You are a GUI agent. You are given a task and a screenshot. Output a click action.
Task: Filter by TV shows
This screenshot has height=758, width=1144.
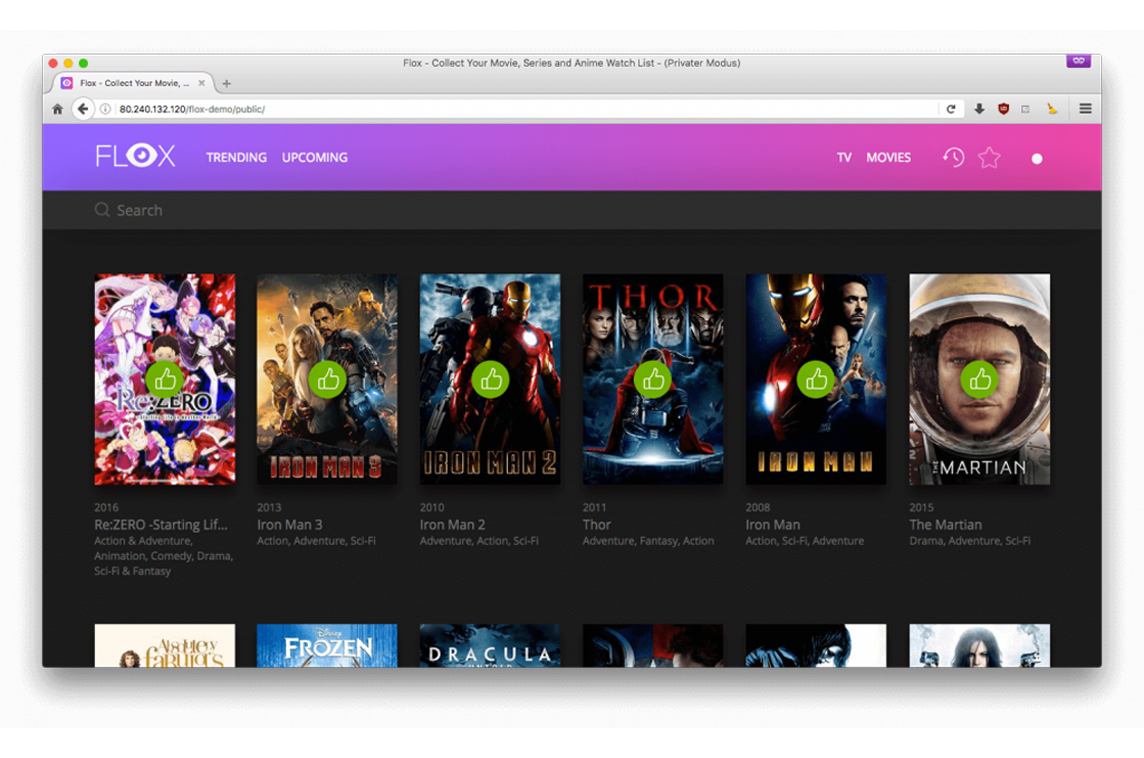pyautogui.click(x=844, y=158)
